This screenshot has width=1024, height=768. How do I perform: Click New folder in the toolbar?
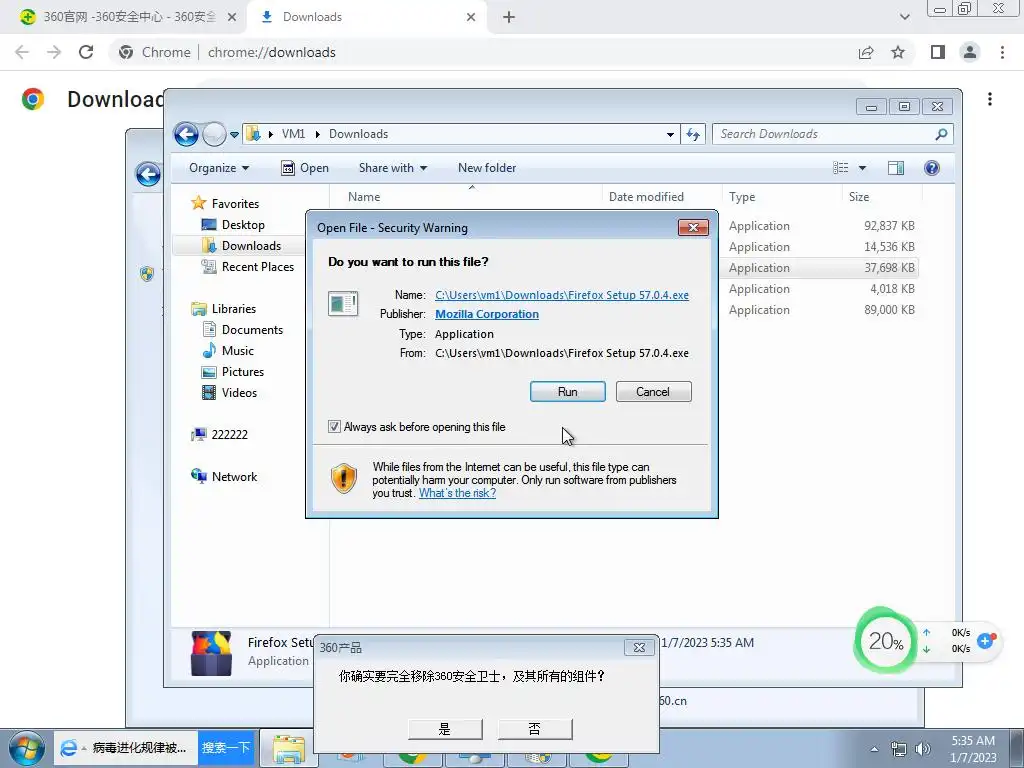tap(487, 168)
